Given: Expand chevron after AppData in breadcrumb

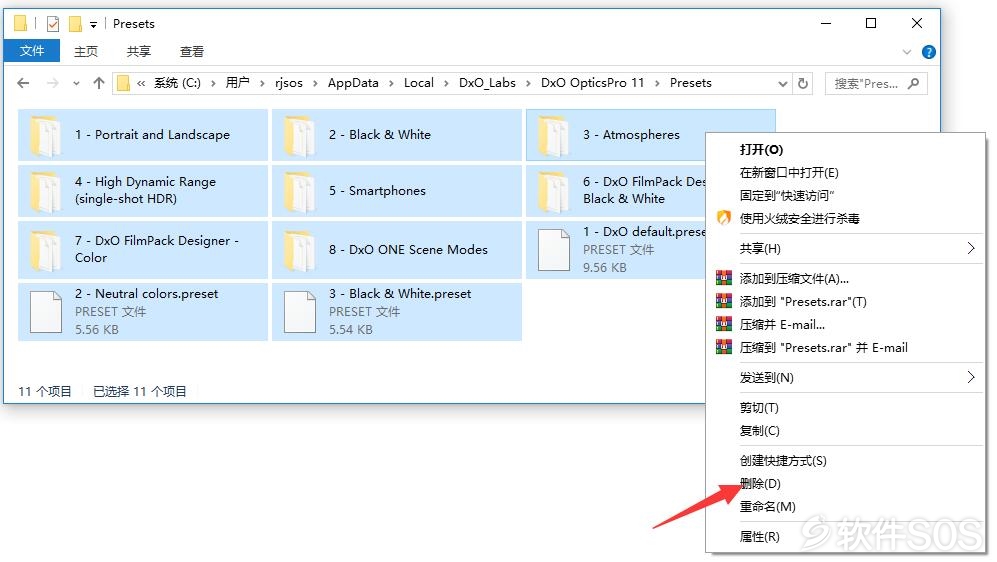Looking at the screenshot, I should [x=391, y=83].
